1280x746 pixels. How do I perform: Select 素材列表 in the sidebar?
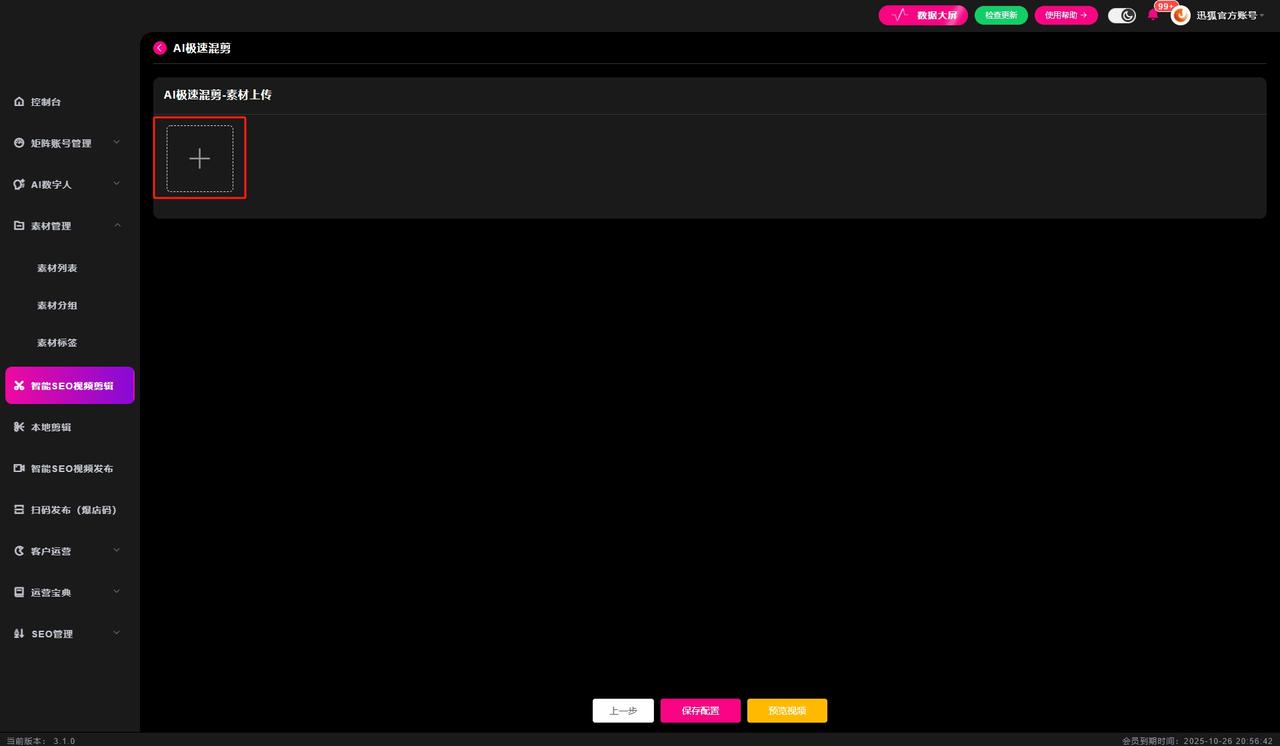coord(57,268)
